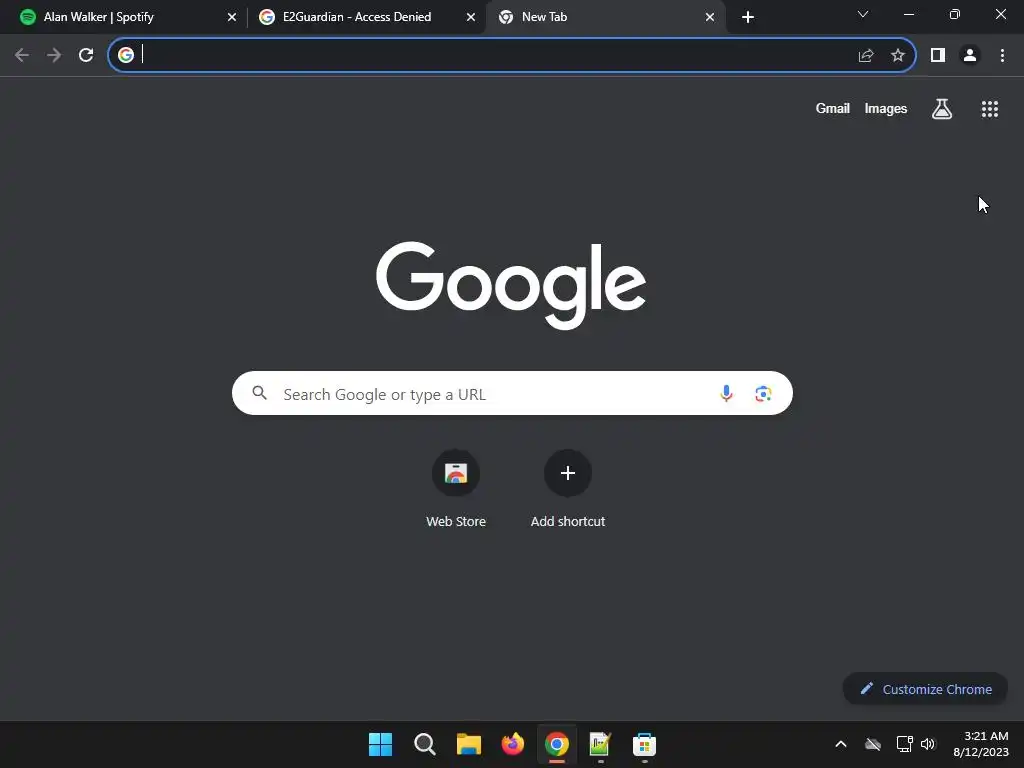Open the Chrome profile menu
The image size is (1024, 768).
click(970, 55)
